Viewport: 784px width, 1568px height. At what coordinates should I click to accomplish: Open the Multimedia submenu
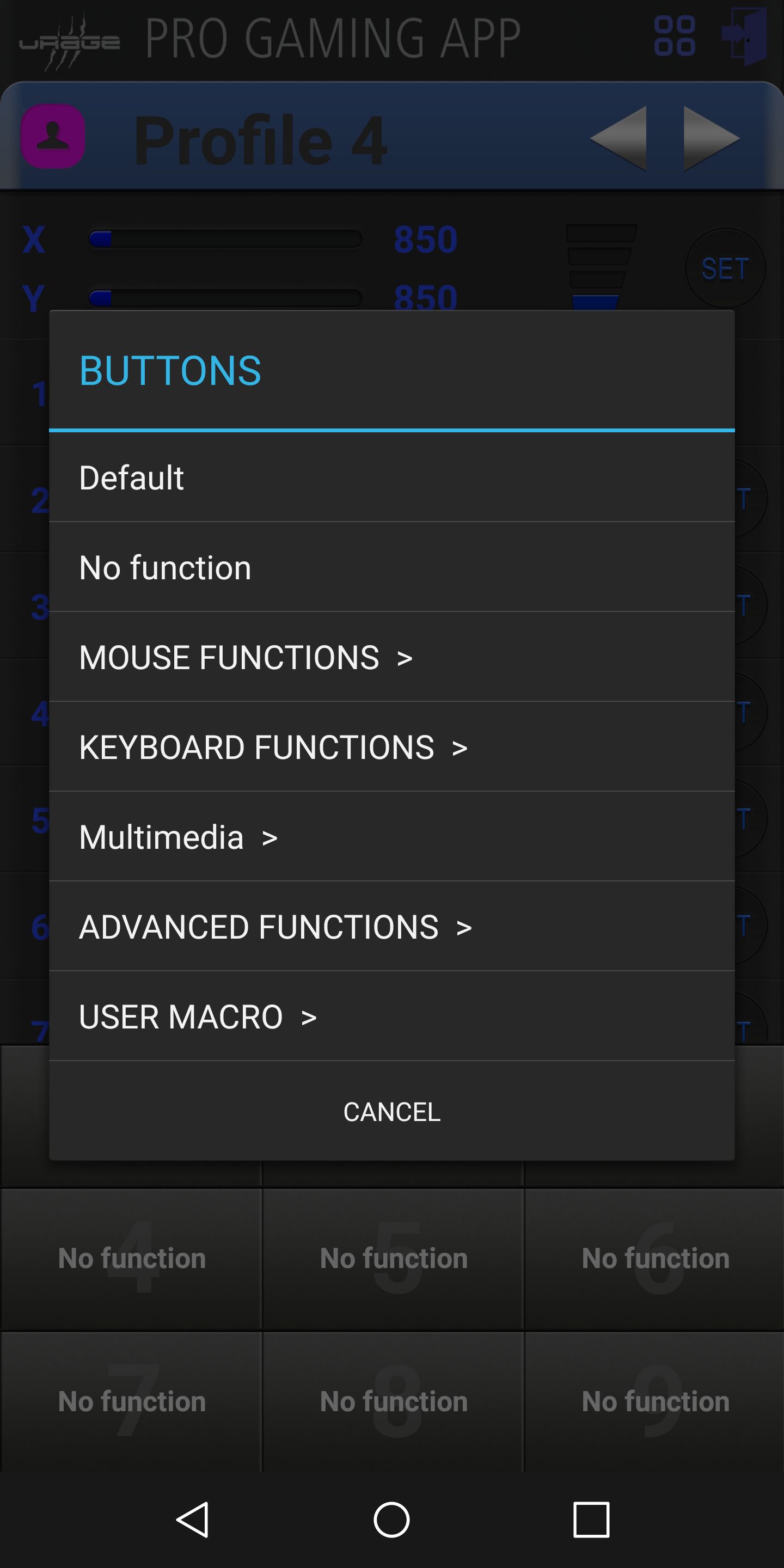tap(392, 837)
